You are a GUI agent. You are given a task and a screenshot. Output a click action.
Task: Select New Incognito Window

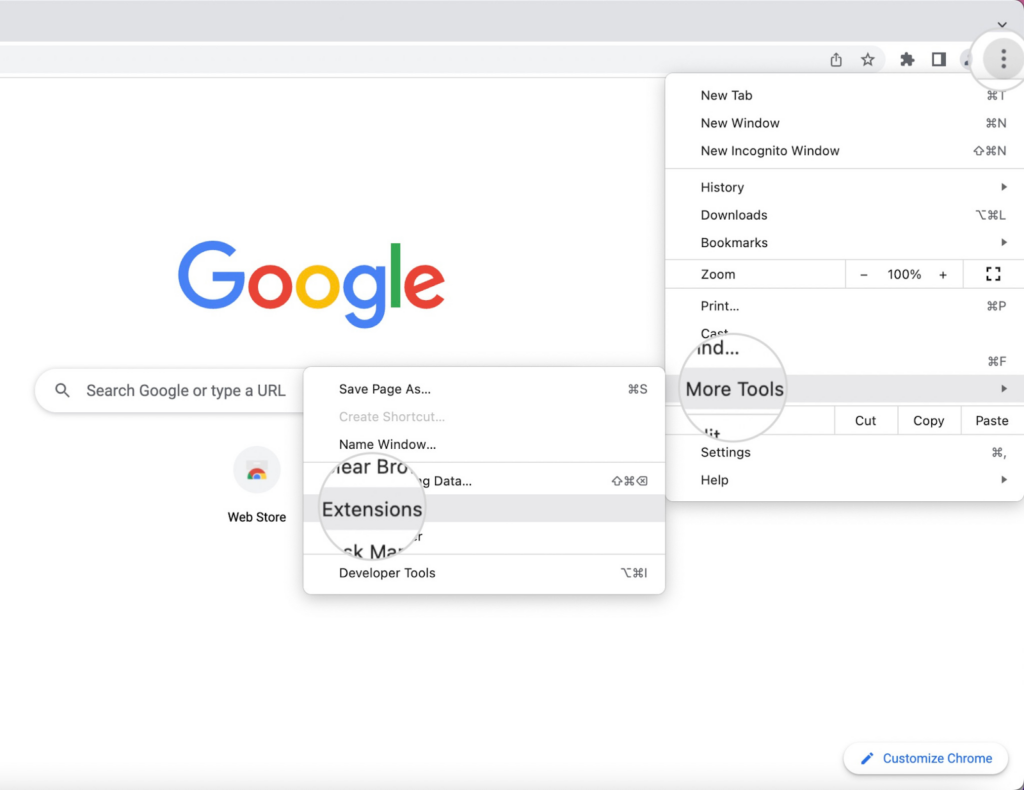[x=770, y=150]
